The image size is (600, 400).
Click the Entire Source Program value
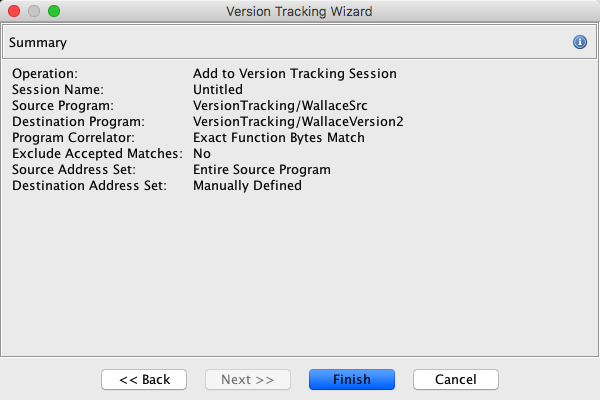tap(262, 170)
